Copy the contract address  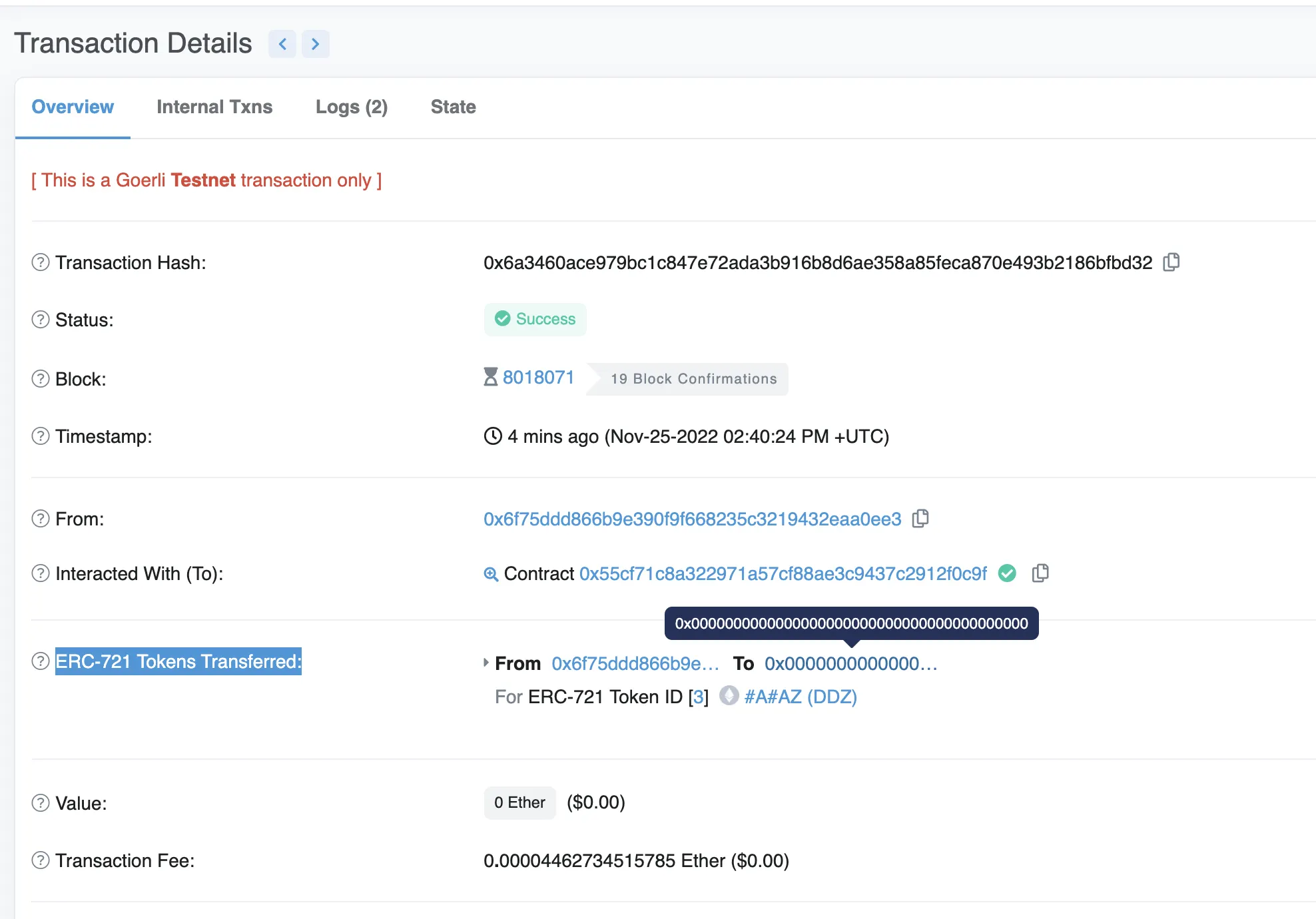pyautogui.click(x=1040, y=573)
